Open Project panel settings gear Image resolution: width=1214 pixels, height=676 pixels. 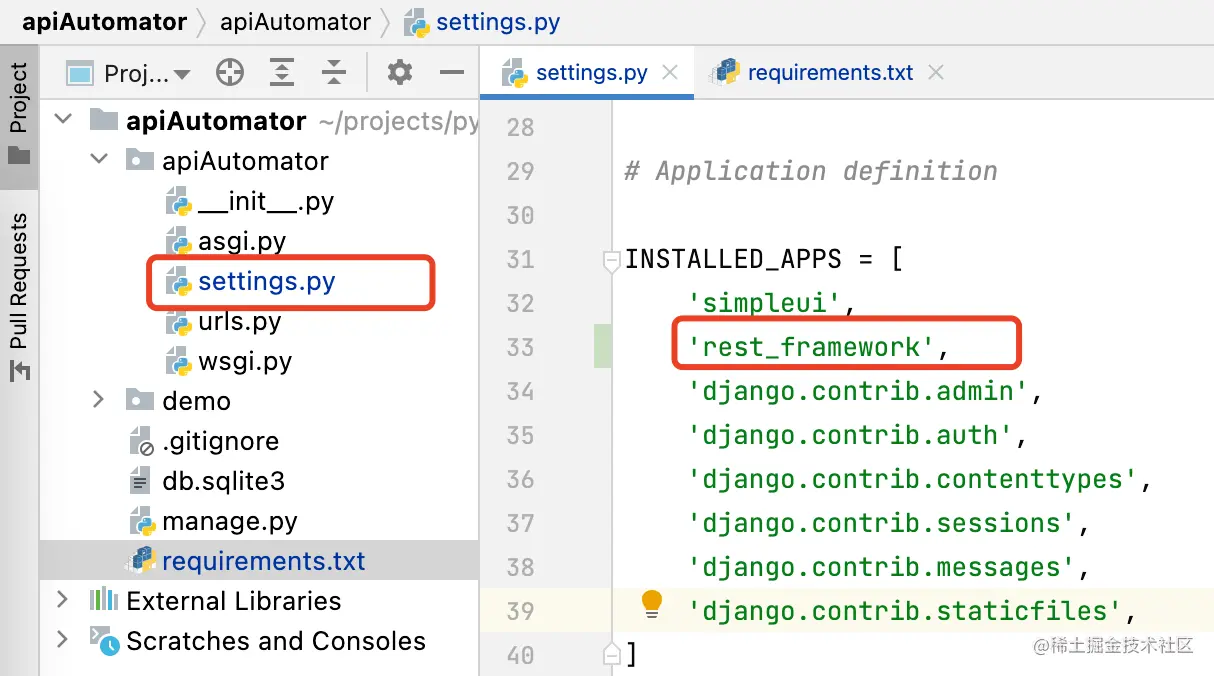[399, 73]
